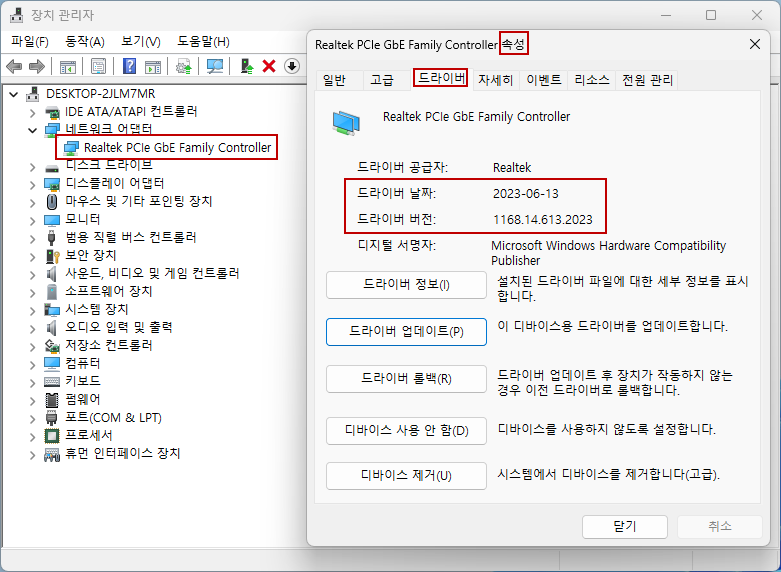Expand the 컴퓨터 node chevron

pyautogui.click(x=33, y=364)
